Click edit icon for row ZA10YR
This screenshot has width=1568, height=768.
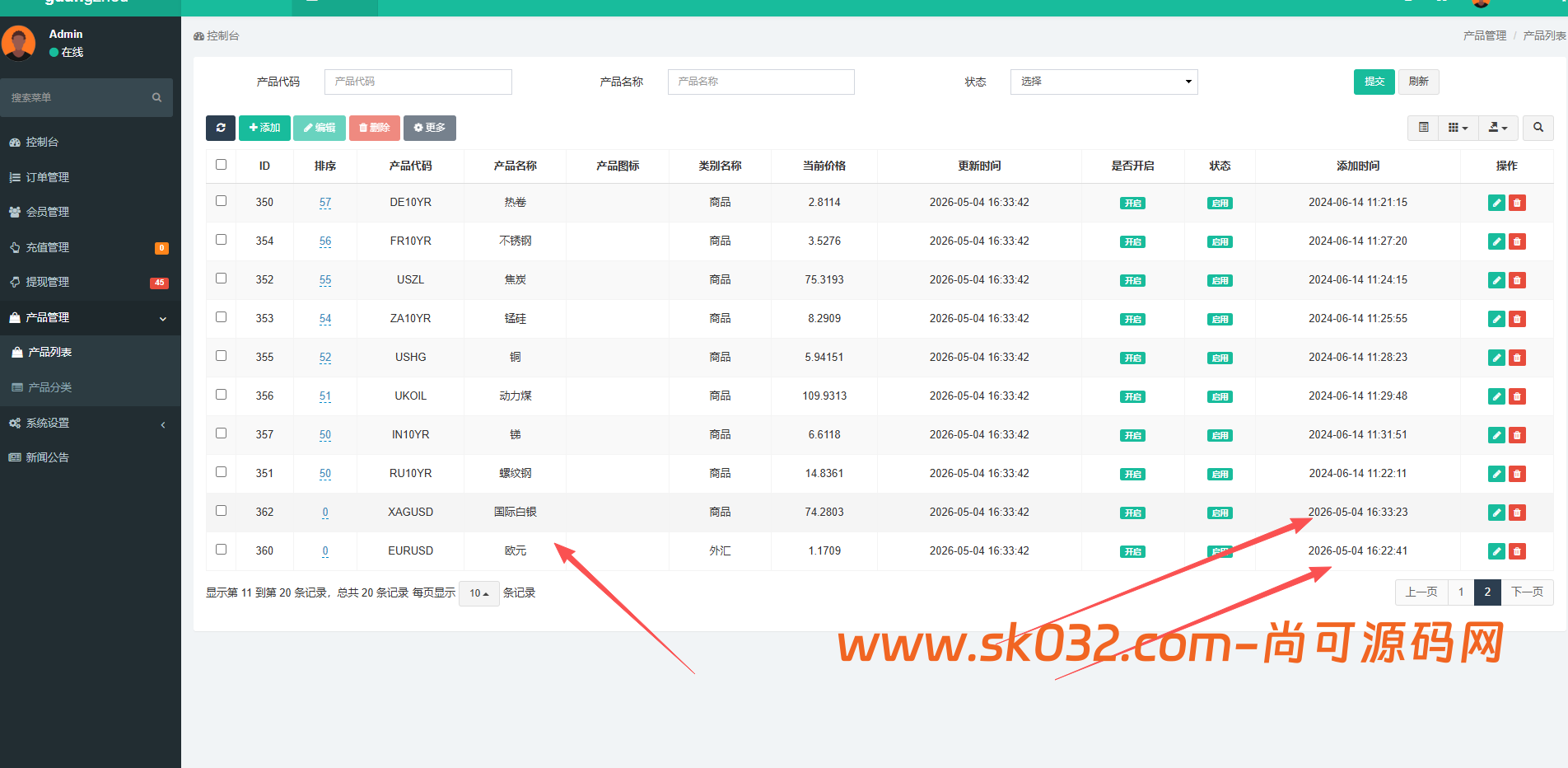pos(1497,319)
